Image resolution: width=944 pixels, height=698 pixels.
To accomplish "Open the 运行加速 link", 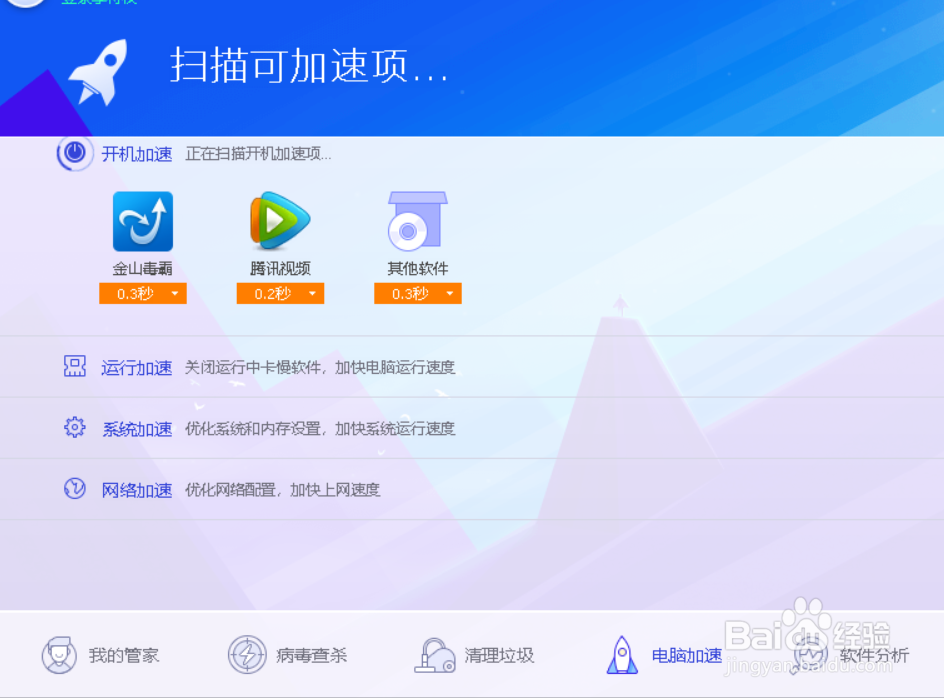I will coord(137,367).
